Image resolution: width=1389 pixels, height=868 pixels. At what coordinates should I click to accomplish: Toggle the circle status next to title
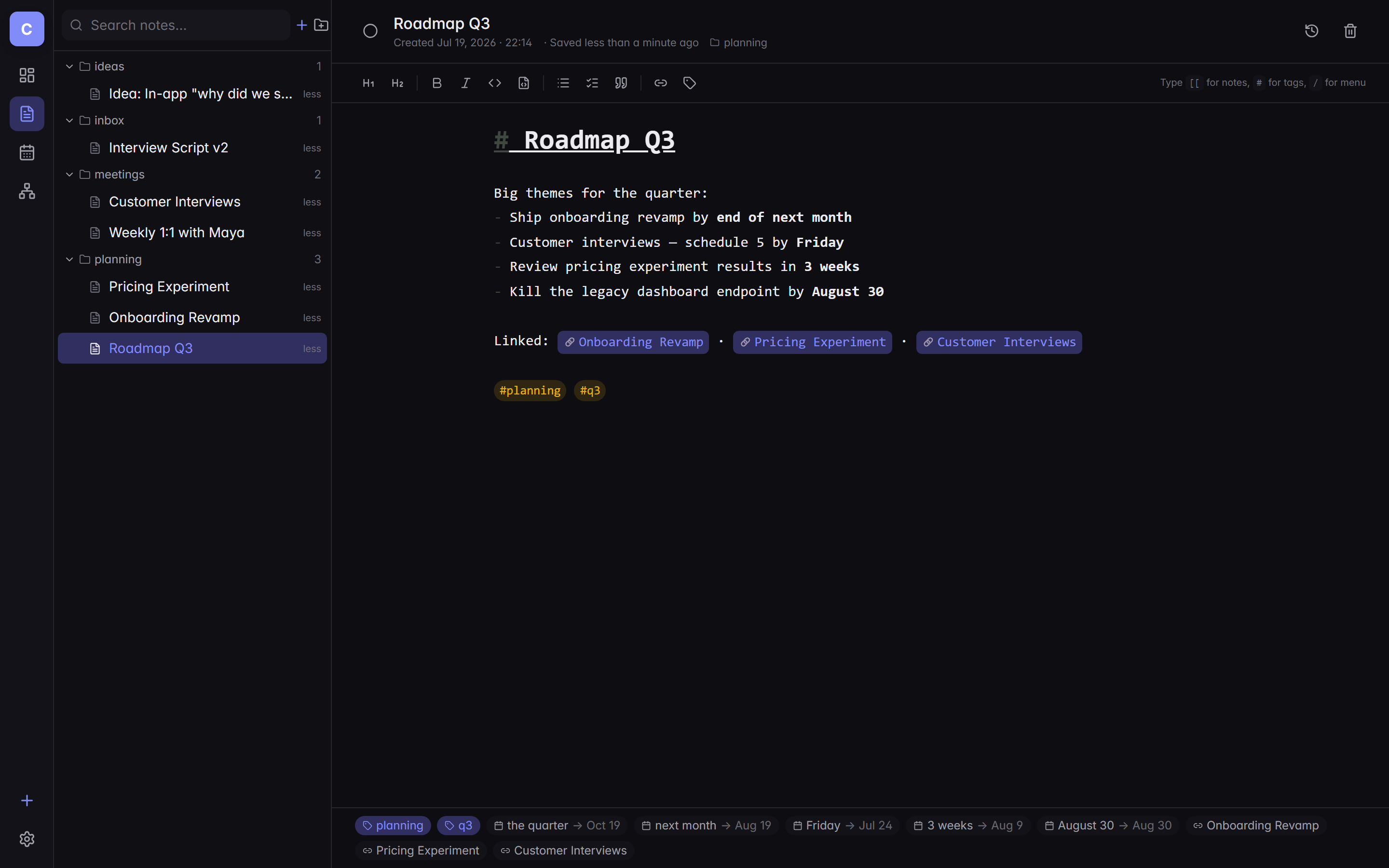[x=370, y=31]
